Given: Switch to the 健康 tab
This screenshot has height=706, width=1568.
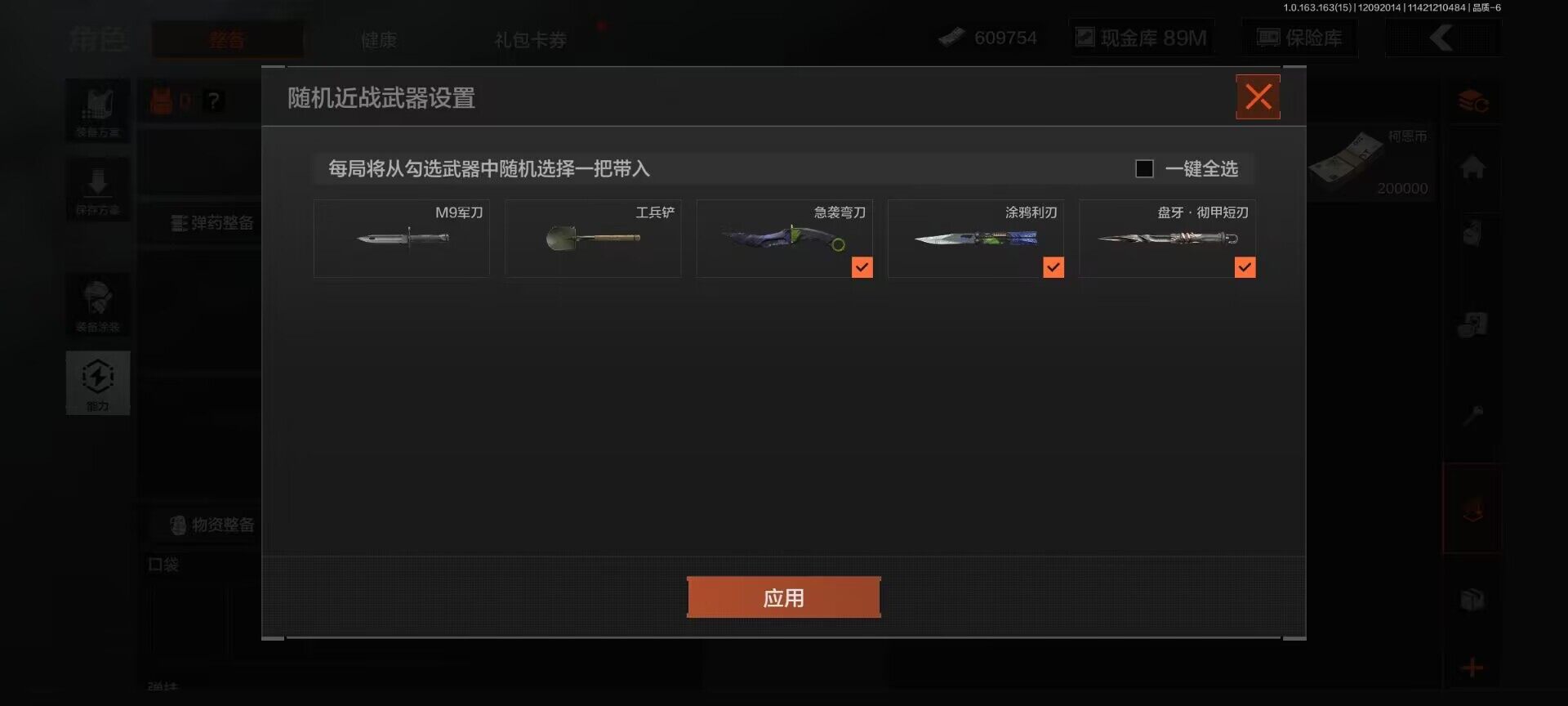Looking at the screenshot, I should coord(379,39).
